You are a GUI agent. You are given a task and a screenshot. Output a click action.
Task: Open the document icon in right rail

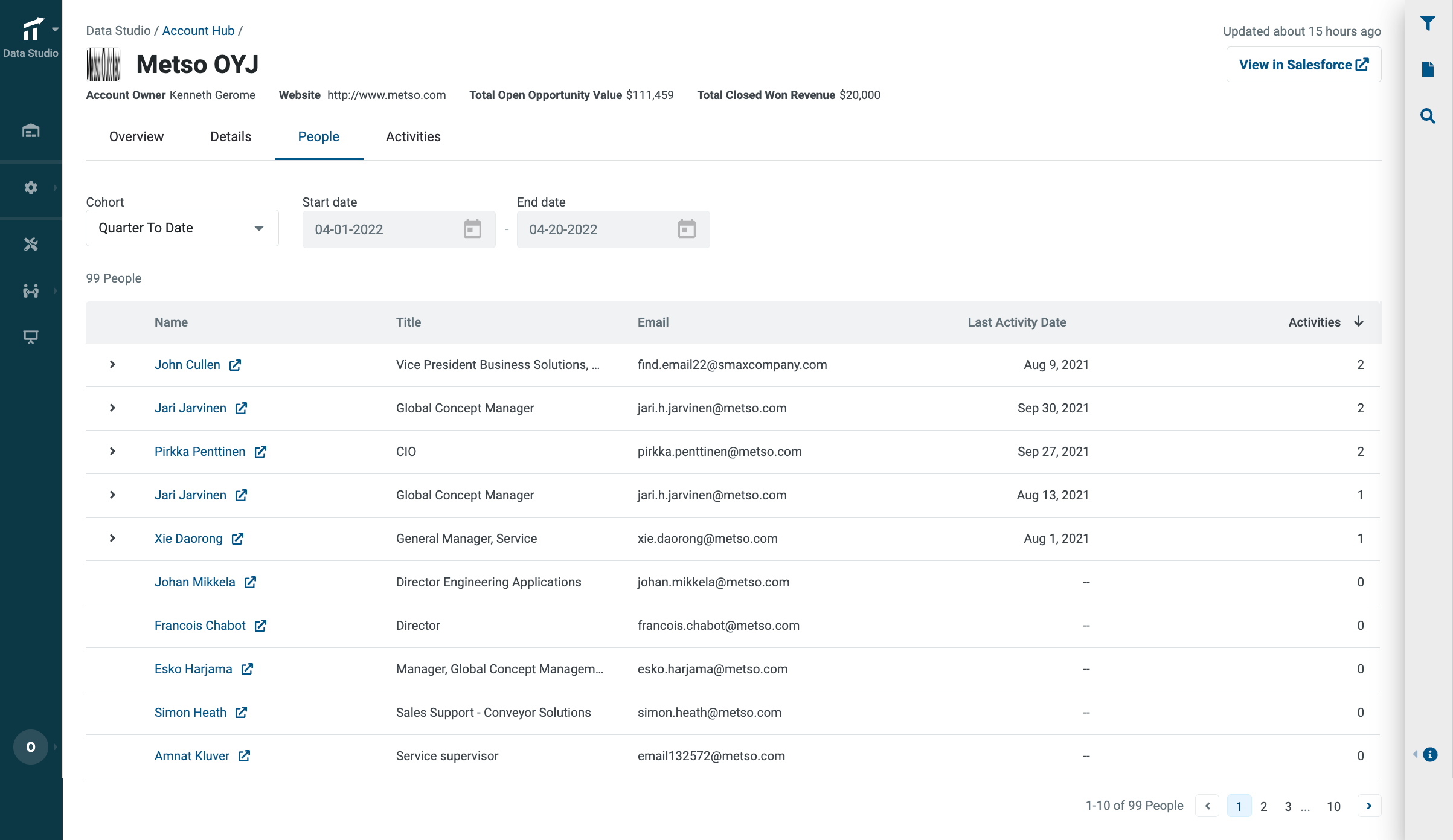pyautogui.click(x=1428, y=69)
